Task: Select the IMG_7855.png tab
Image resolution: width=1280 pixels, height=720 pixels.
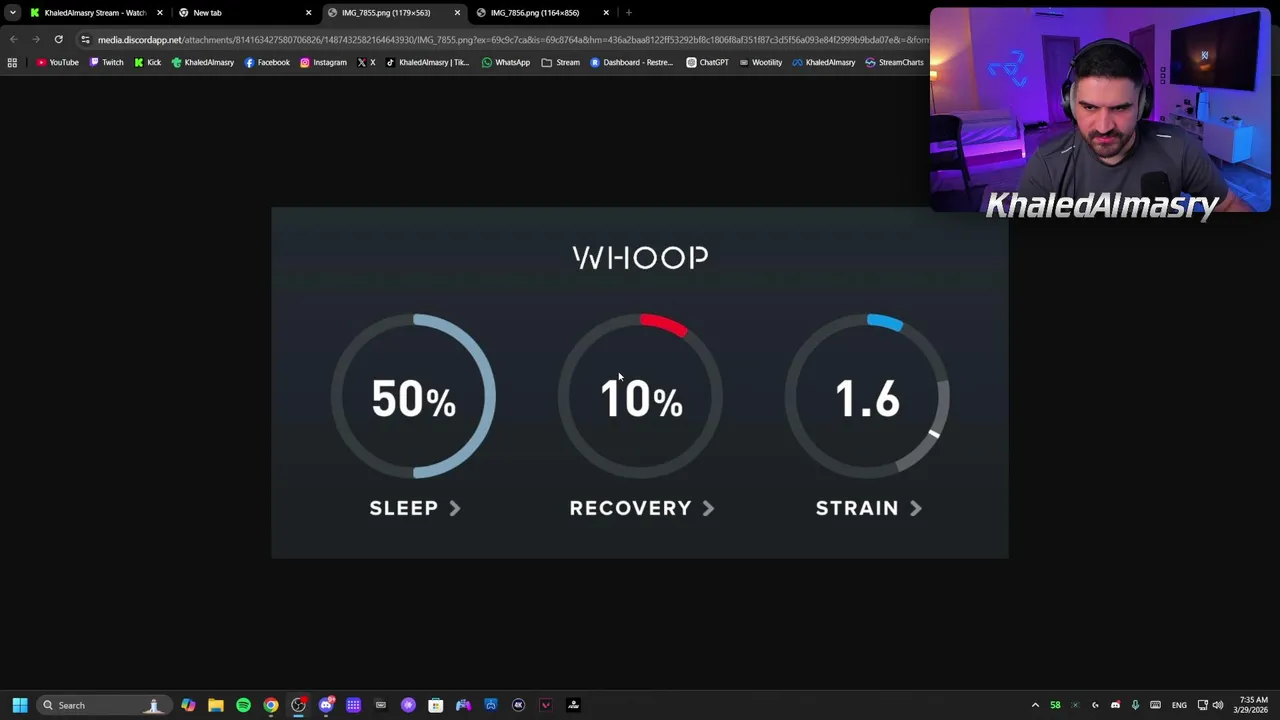Action: click(393, 12)
